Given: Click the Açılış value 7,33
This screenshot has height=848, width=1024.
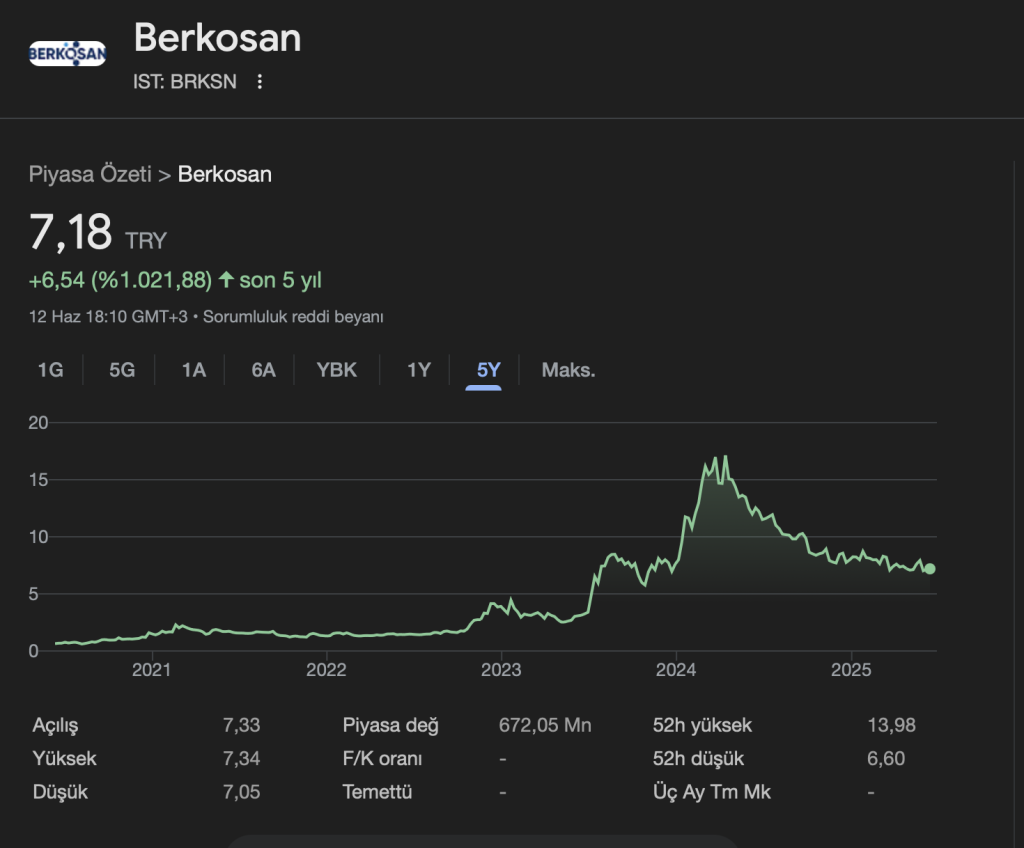Looking at the screenshot, I should (242, 725).
